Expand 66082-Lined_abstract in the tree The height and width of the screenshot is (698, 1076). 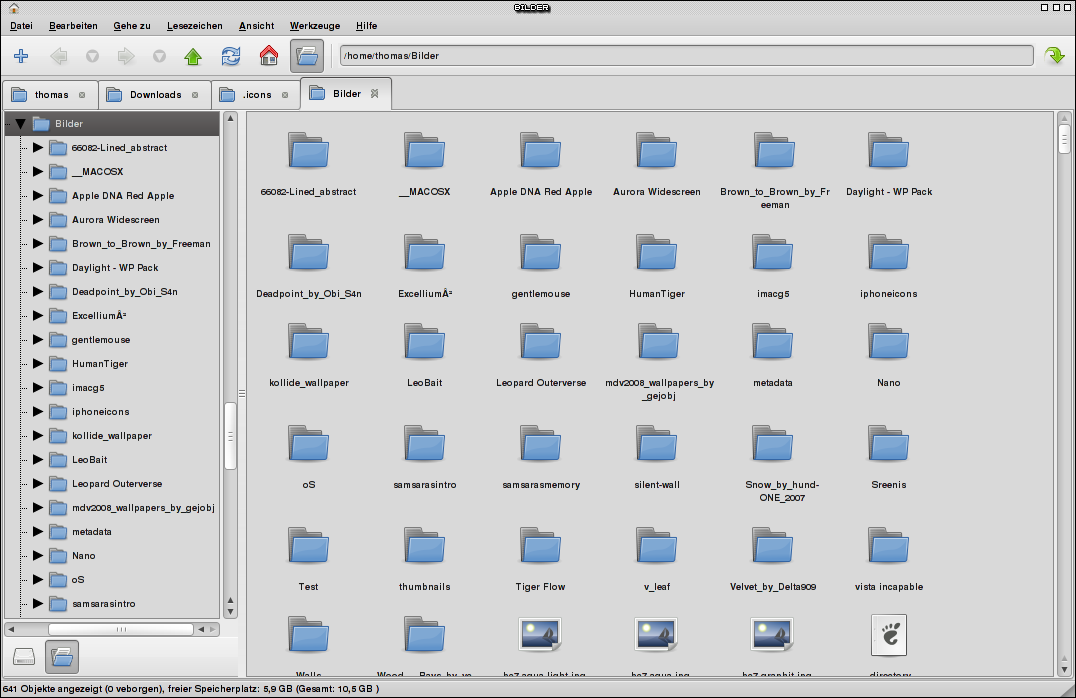point(38,148)
